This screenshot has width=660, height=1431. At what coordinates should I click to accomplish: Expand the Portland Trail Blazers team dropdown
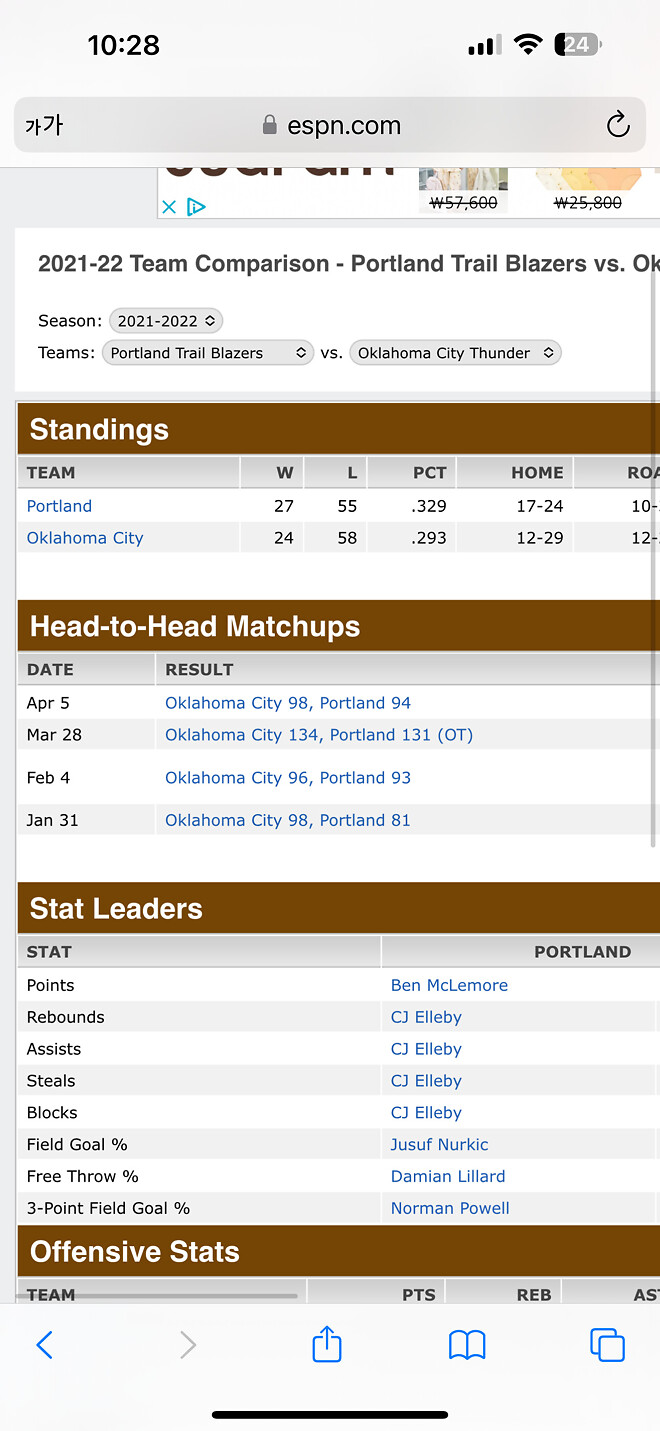tap(208, 353)
